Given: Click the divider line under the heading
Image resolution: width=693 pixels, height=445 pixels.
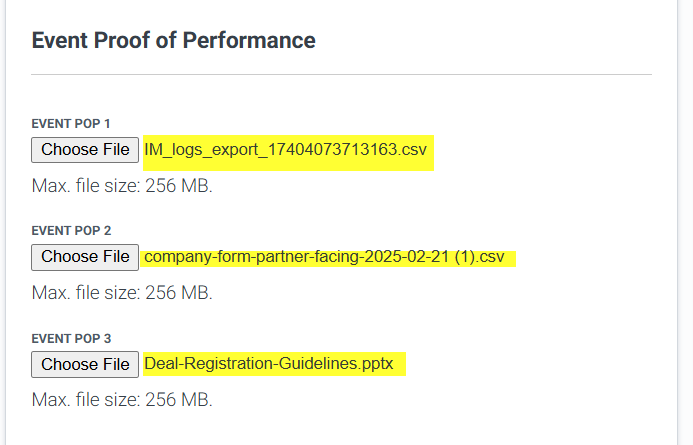Looking at the screenshot, I should 341,74.
